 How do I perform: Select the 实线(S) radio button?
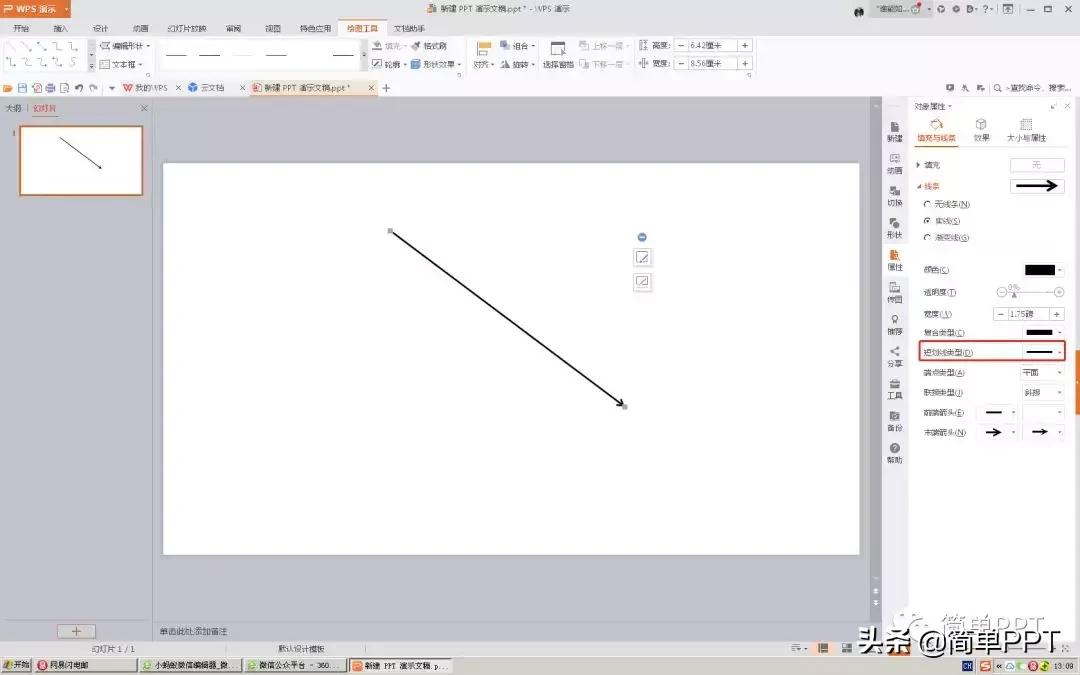[927, 220]
